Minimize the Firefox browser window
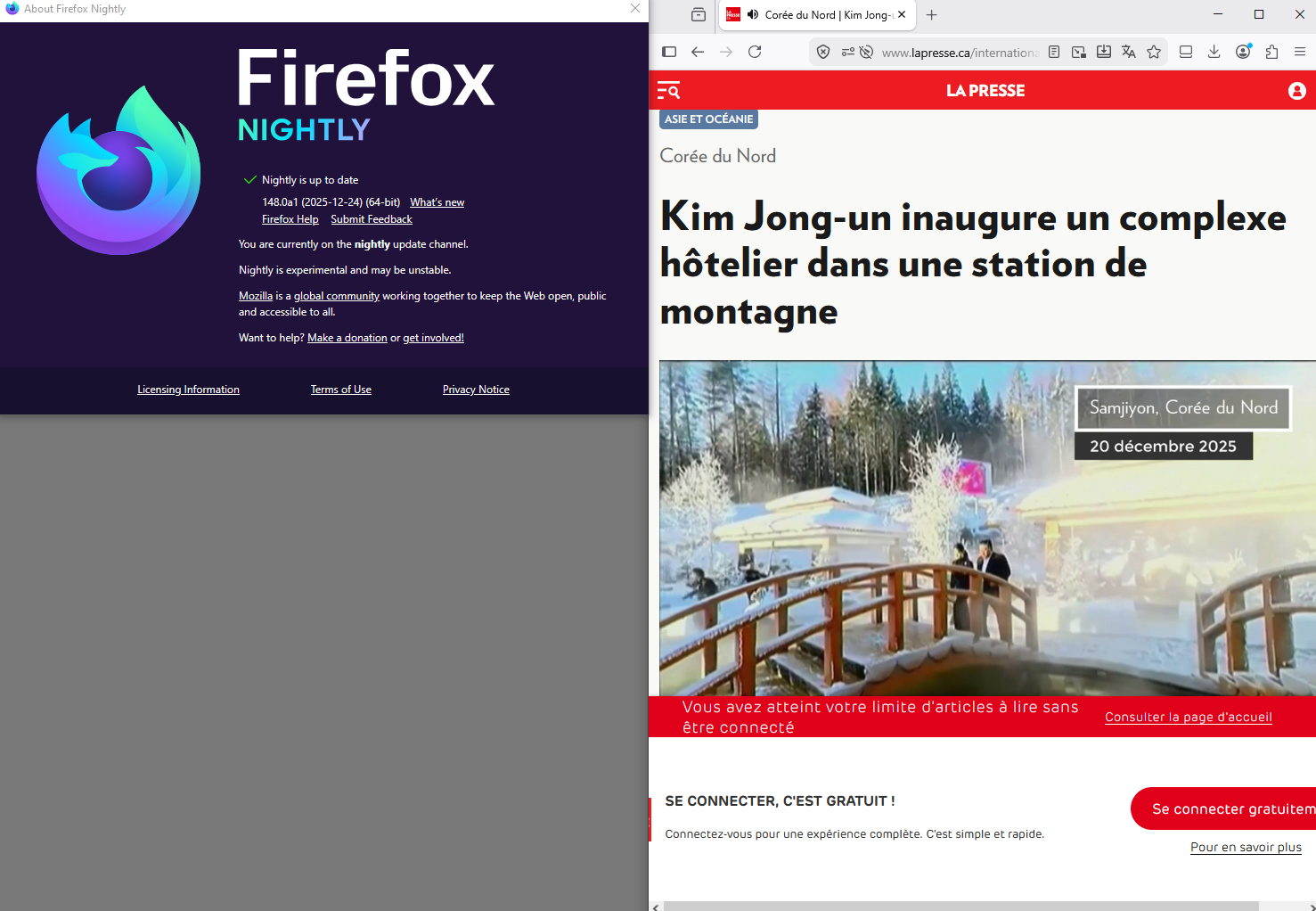This screenshot has width=1316, height=911. (x=1218, y=14)
